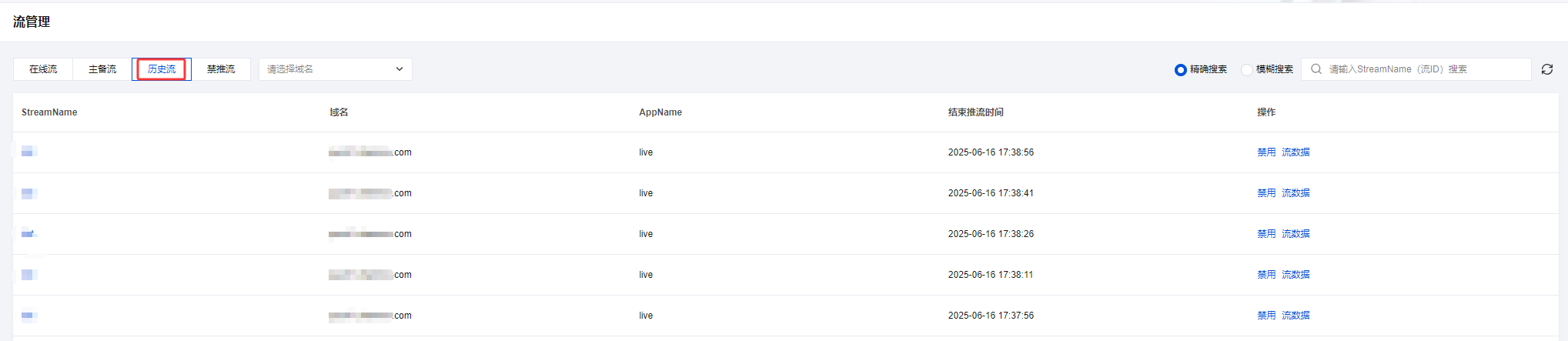
Task: Switch to 历史流 tab
Action: pos(162,69)
